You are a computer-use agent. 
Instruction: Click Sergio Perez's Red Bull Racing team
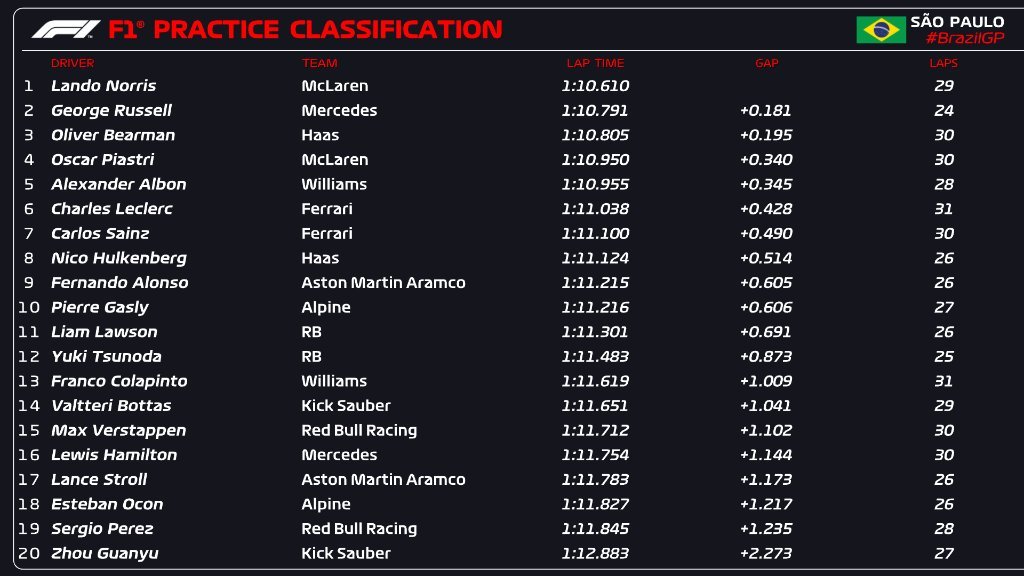click(359, 528)
